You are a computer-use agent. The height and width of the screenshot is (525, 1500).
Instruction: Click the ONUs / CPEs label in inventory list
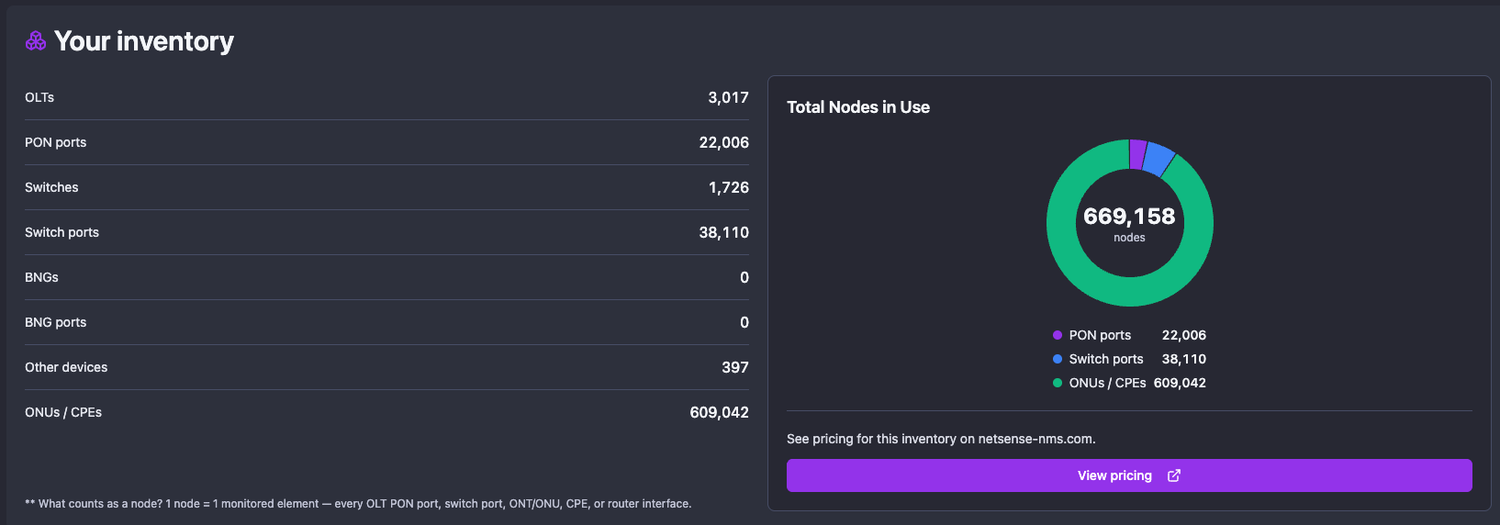tap(63, 413)
